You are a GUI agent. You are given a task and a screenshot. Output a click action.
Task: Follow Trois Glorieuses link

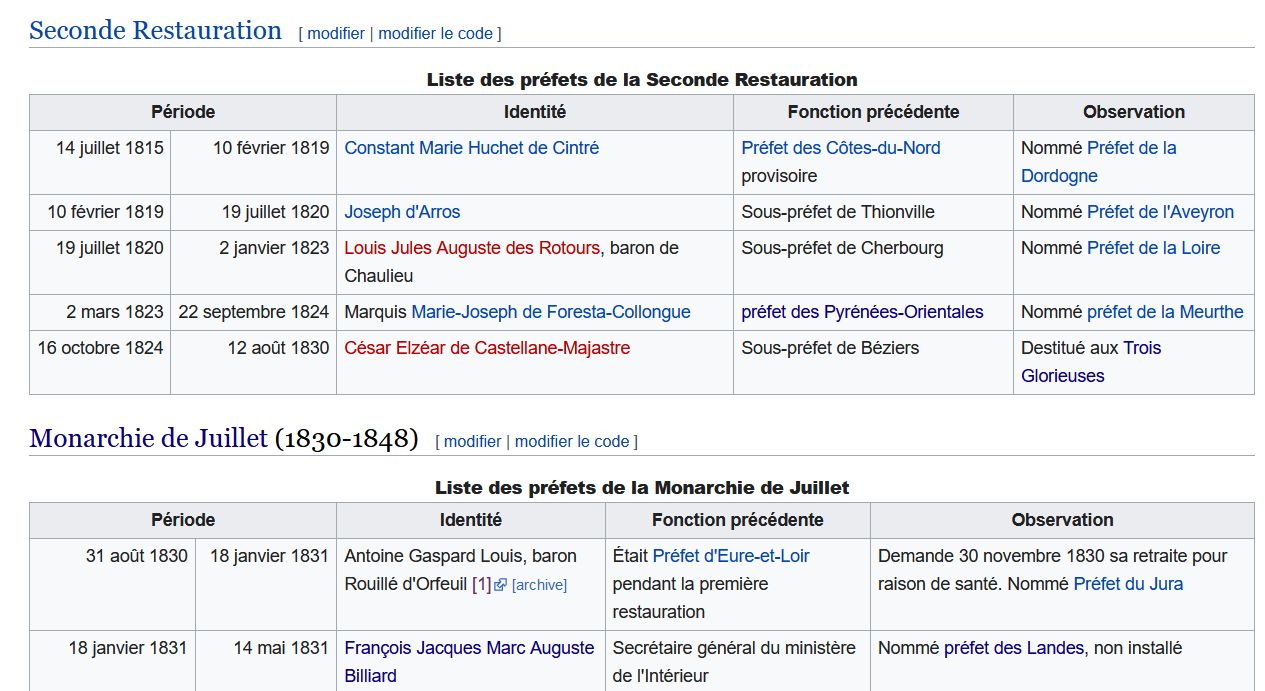pyautogui.click(x=1091, y=362)
